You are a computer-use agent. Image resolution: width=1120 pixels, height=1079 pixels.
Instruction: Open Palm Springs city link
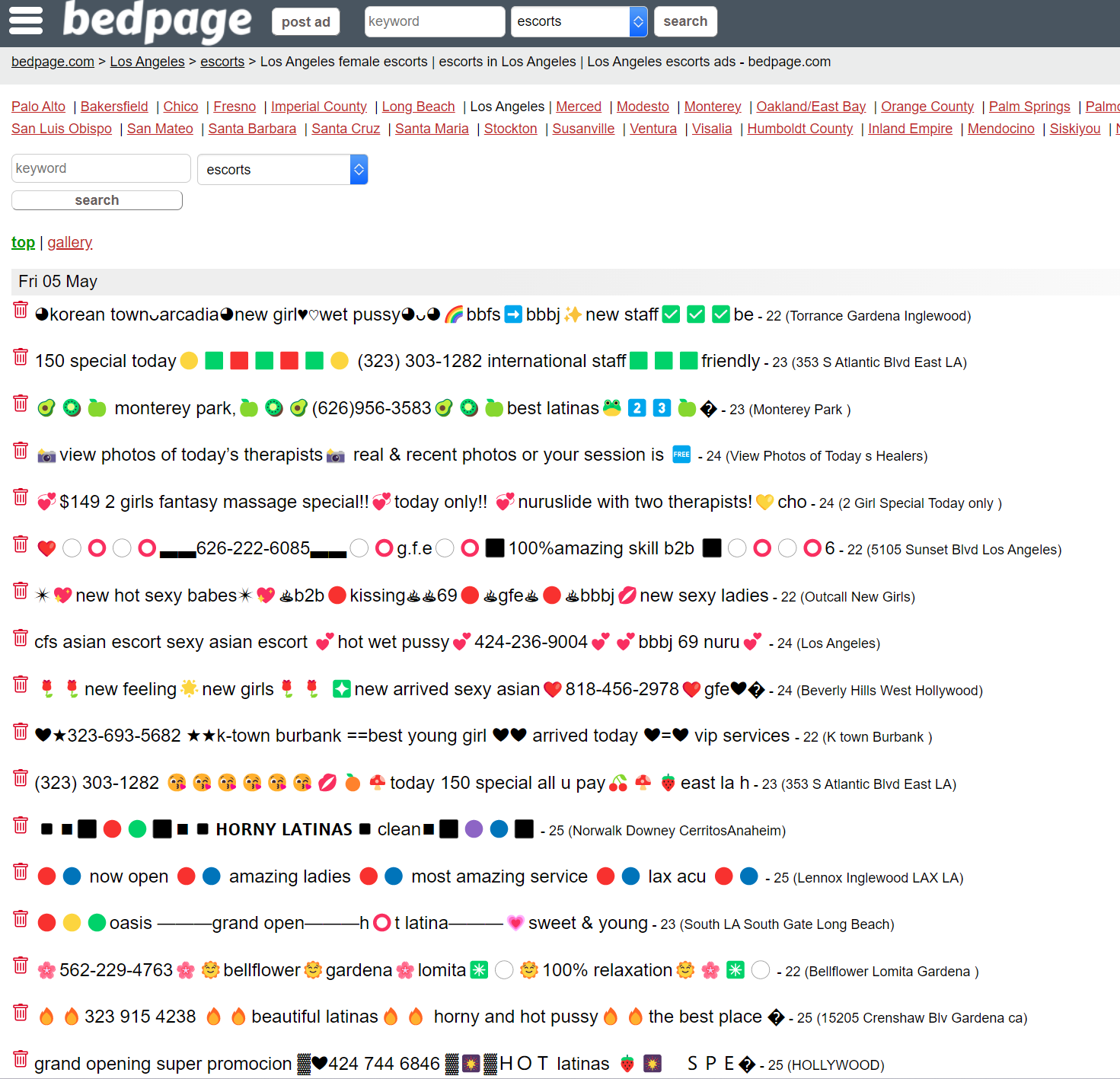(x=1029, y=107)
